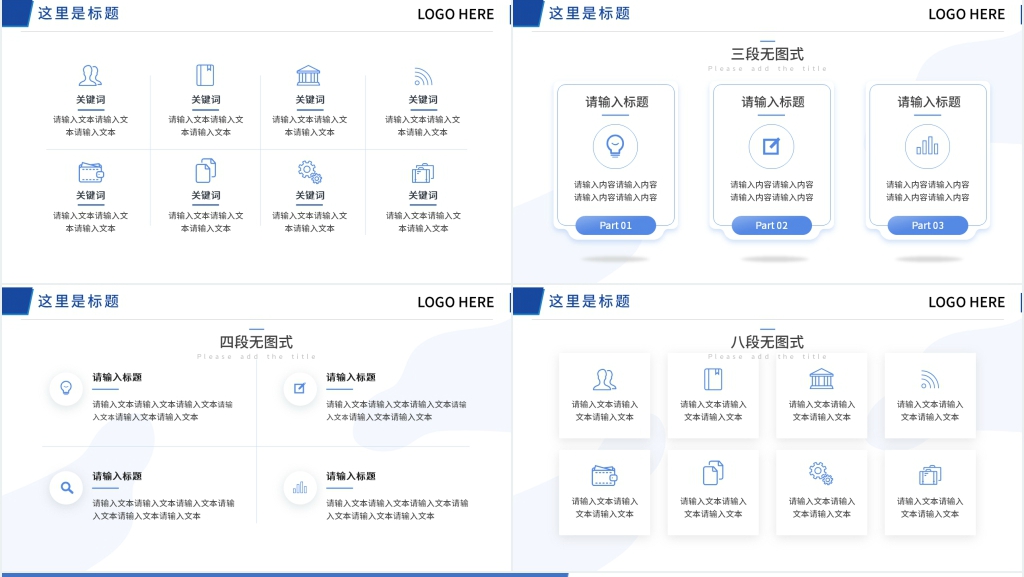Click 关键词 label under the wallet icon
This screenshot has width=1024, height=577.
point(90,196)
